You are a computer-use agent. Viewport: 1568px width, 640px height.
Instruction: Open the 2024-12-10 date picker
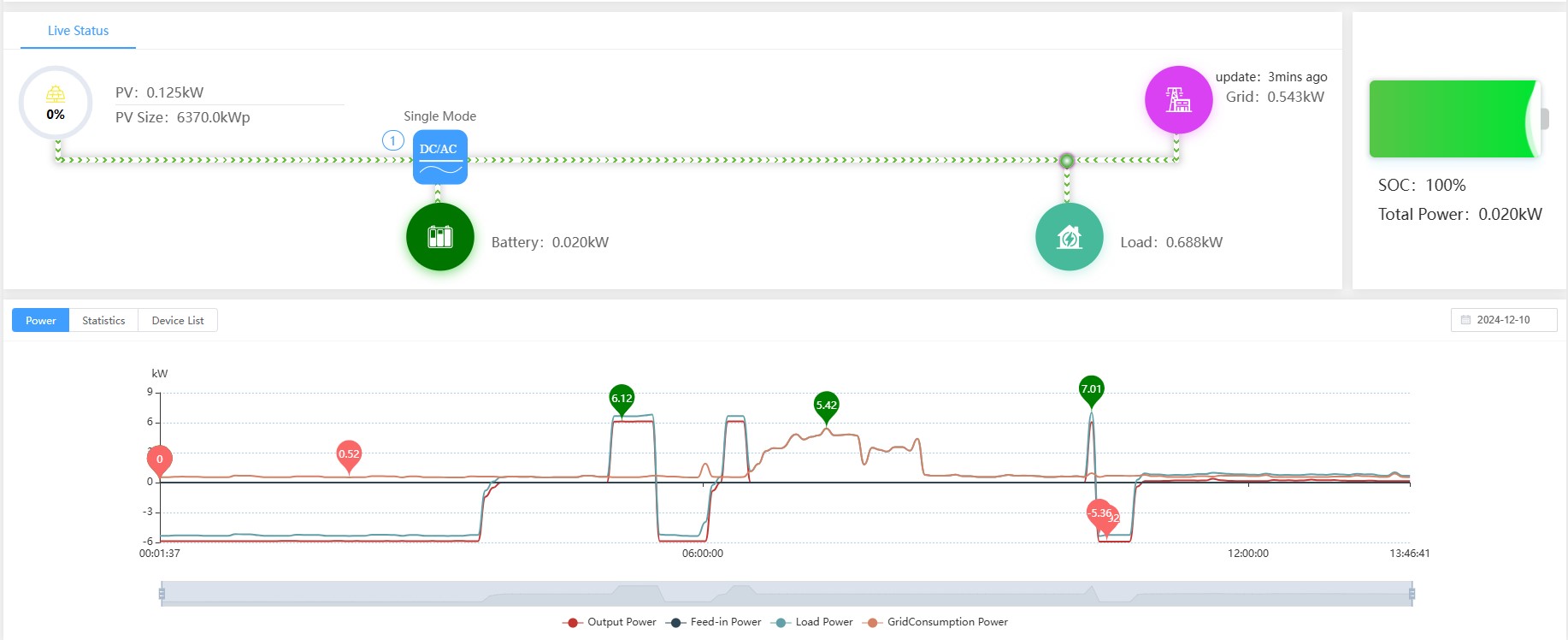pos(1503,320)
